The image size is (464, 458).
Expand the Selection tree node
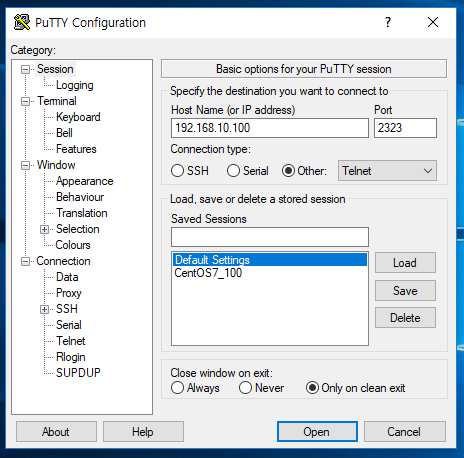44,229
